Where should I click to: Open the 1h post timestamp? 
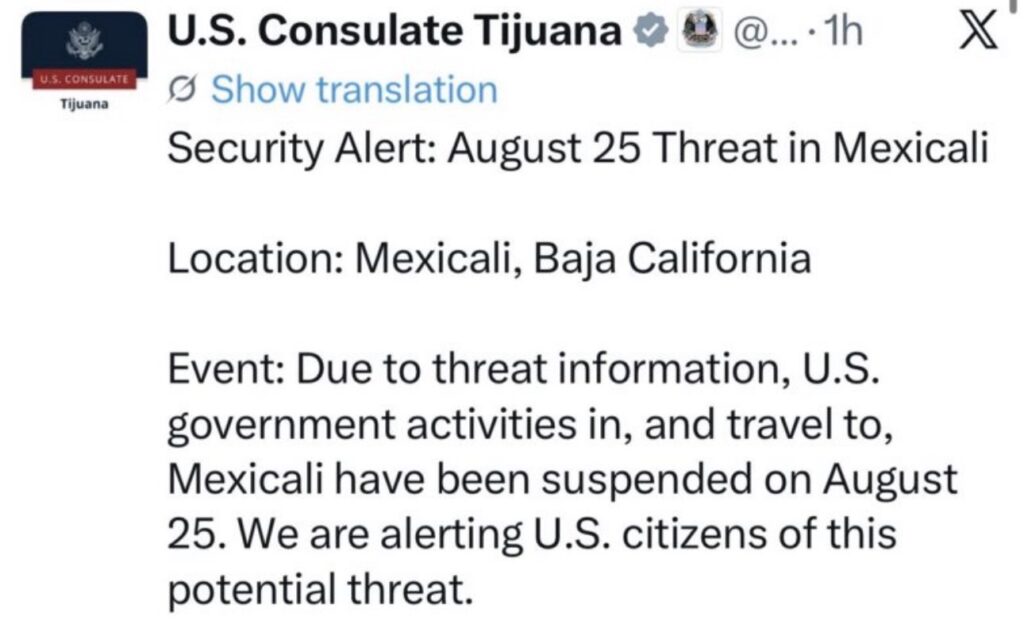[842, 31]
